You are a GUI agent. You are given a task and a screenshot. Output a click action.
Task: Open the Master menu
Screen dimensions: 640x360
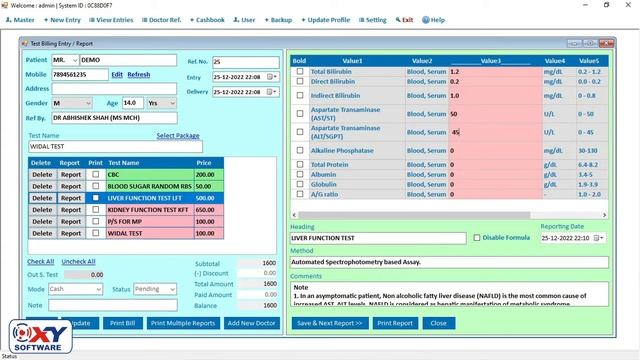(20, 20)
